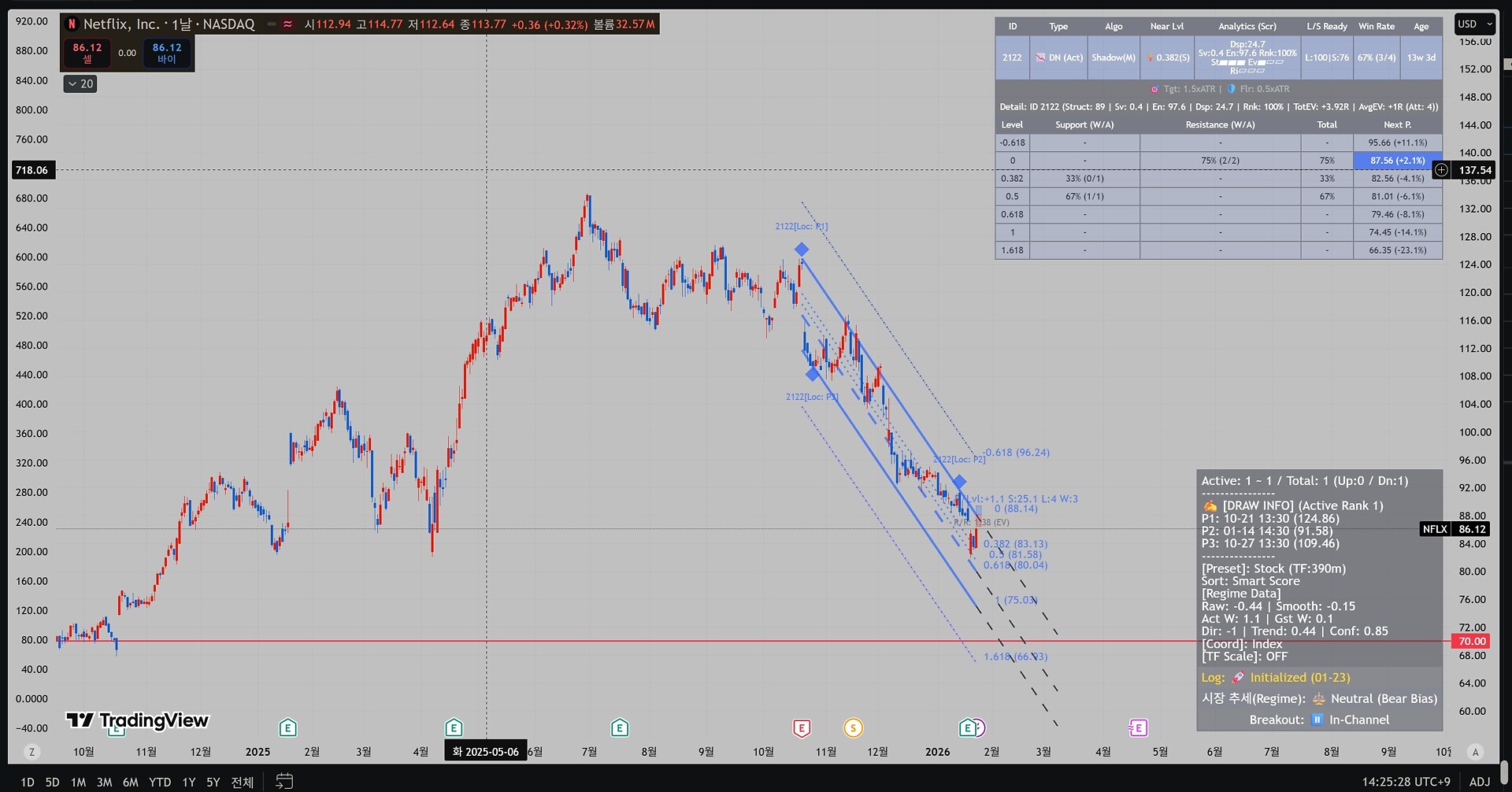The image size is (1512, 792).
Task: Click the 75% (2/2) resistance cell
Action: click(x=1220, y=161)
